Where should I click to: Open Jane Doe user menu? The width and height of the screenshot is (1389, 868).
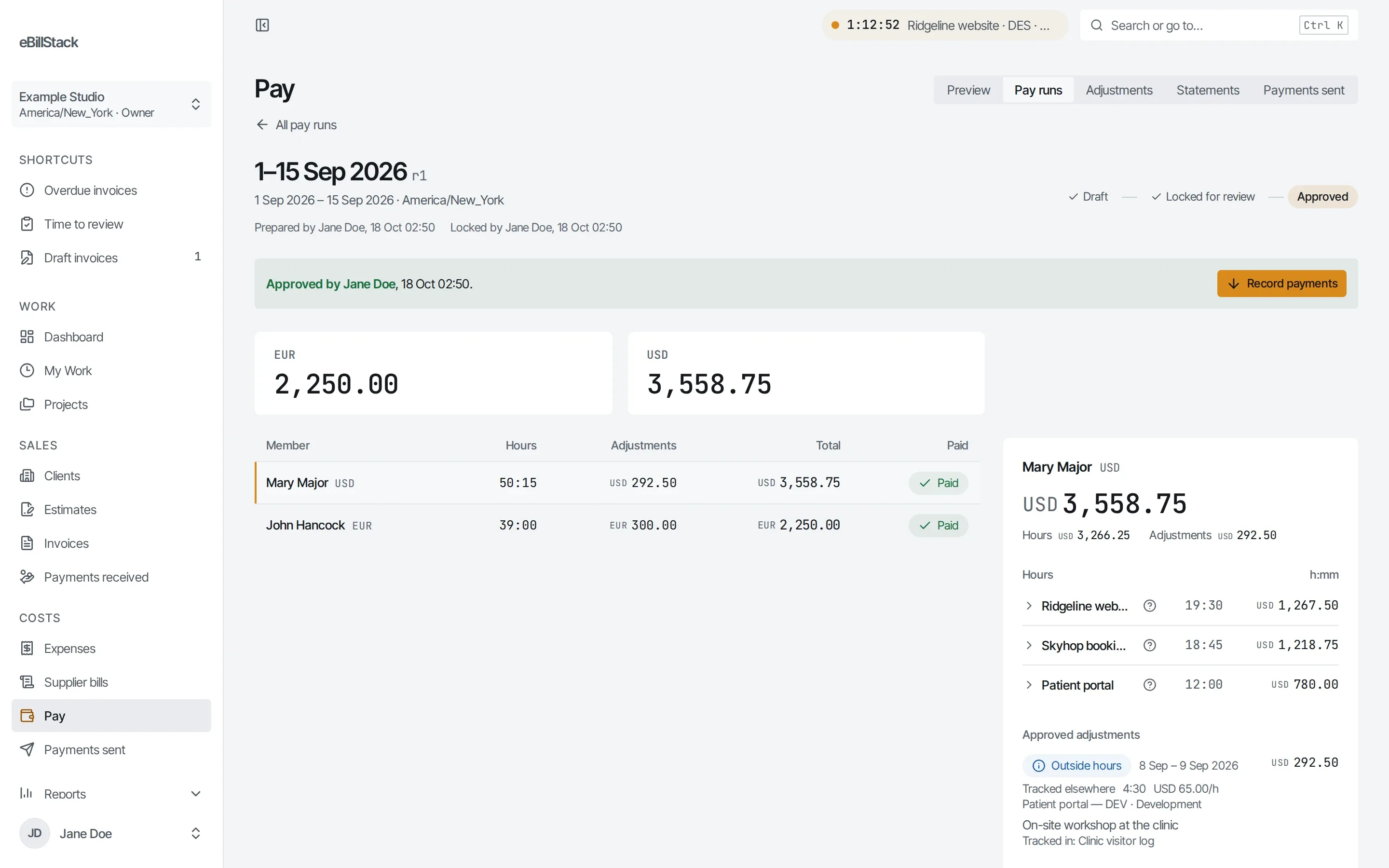[x=111, y=834]
